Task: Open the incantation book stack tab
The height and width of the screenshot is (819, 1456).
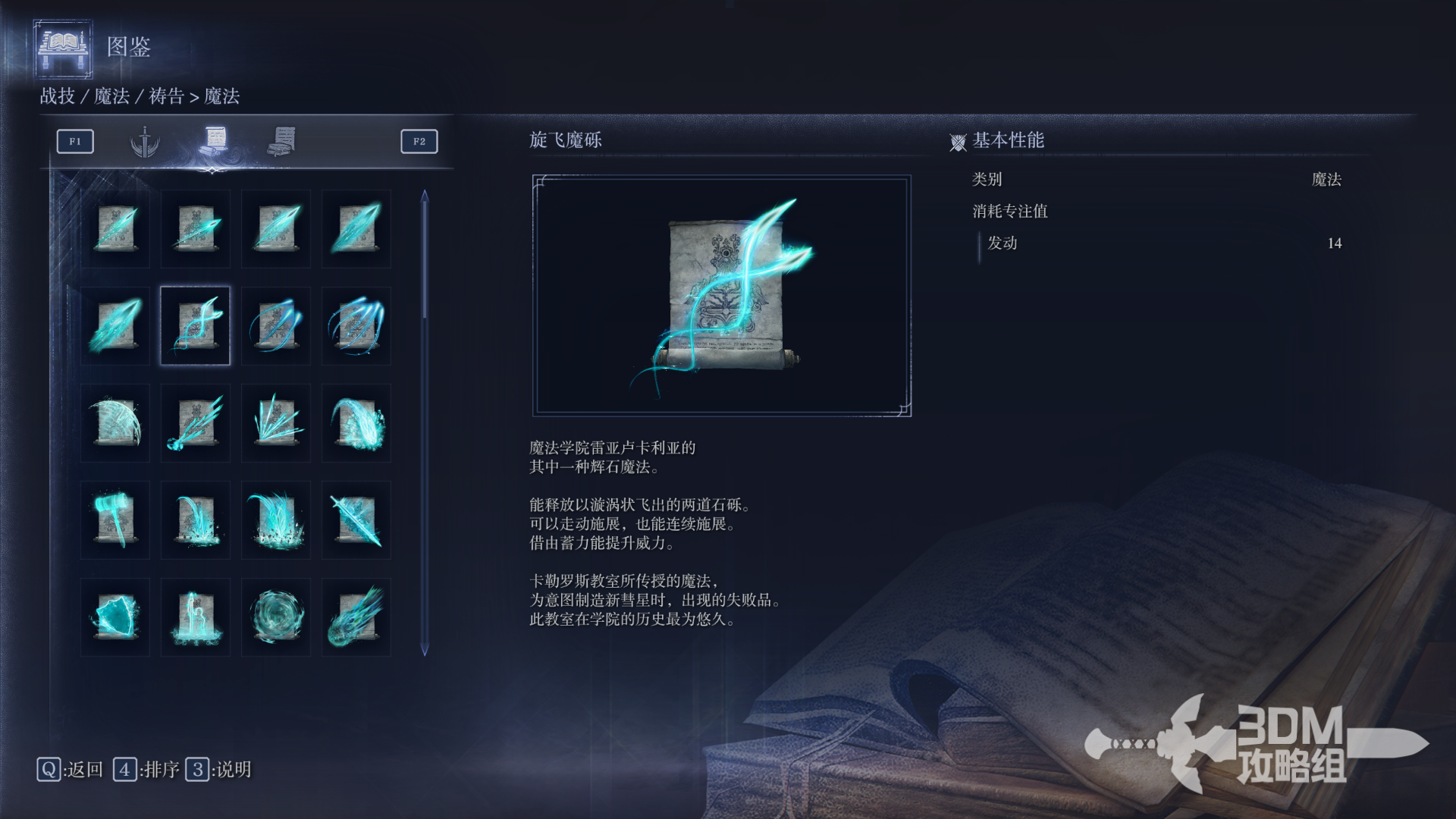Action: (x=282, y=141)
